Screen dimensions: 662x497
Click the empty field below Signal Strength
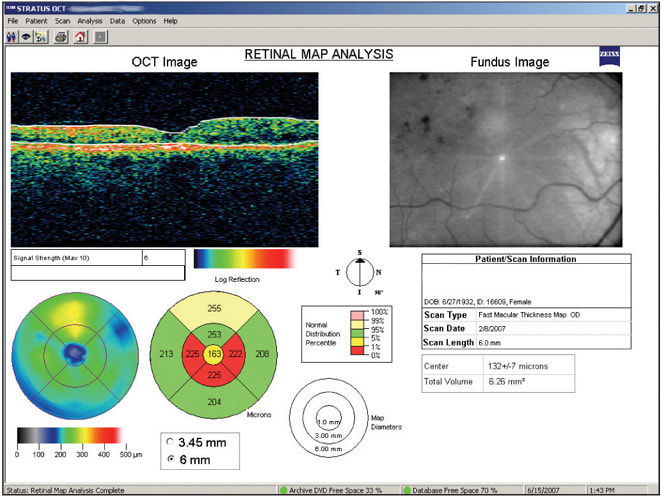98,273
